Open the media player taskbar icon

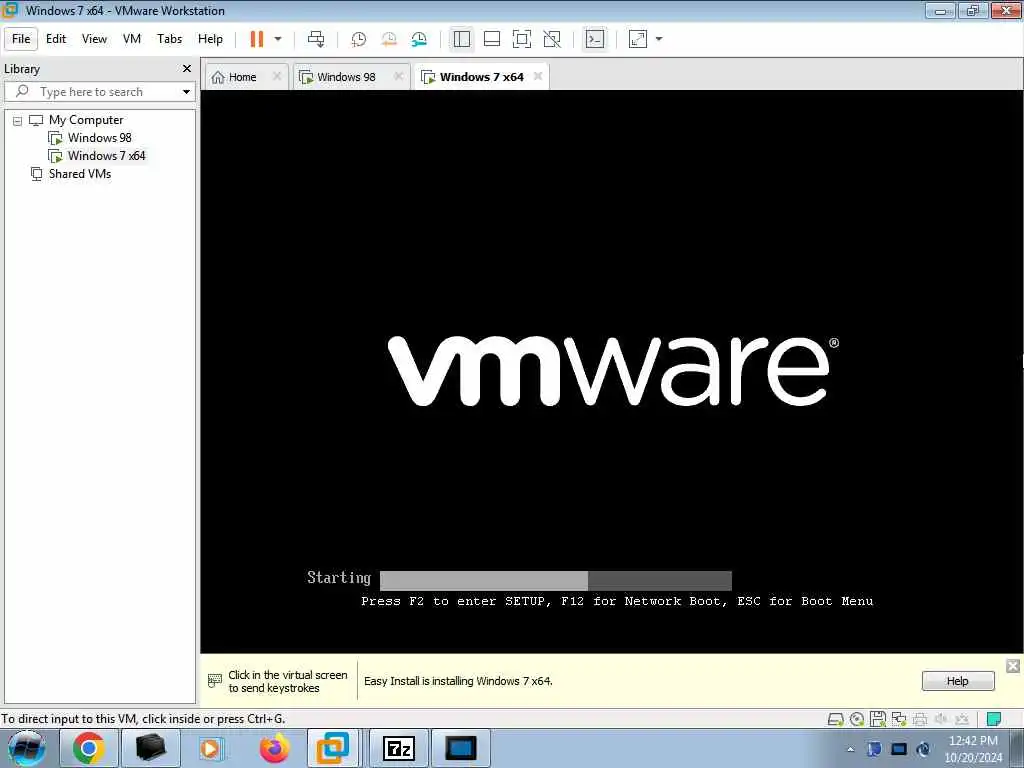click(x=211, y=748)
